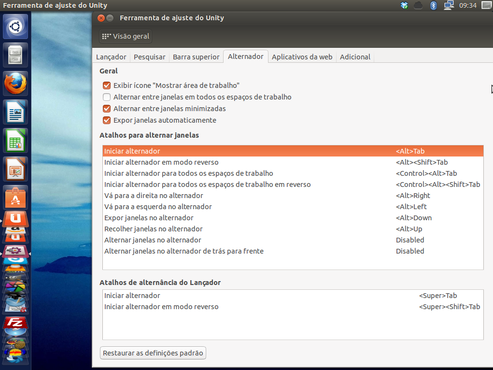The width and height of the screenshot is (493, 370).
Task: Click the dark cloud indicator icon
Action: coord(418,5)
